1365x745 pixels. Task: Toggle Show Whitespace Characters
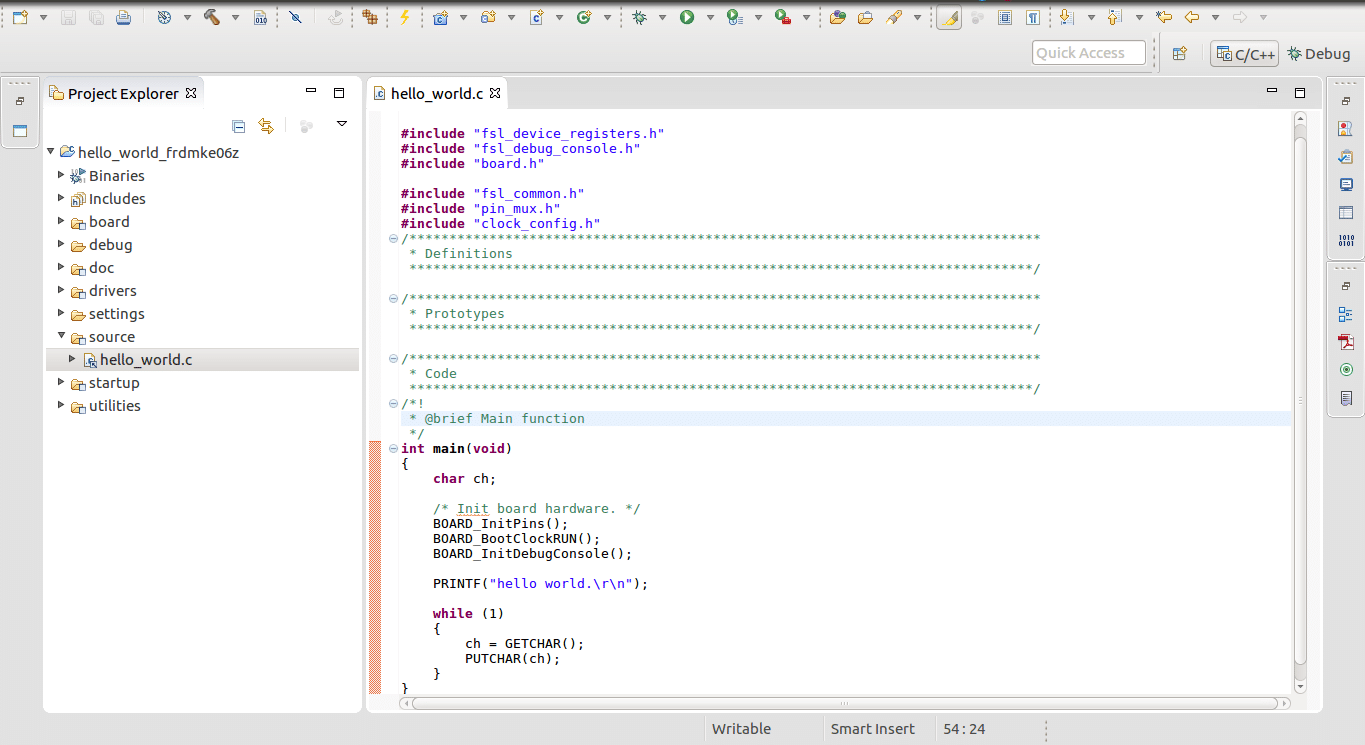click(1033, 17)
